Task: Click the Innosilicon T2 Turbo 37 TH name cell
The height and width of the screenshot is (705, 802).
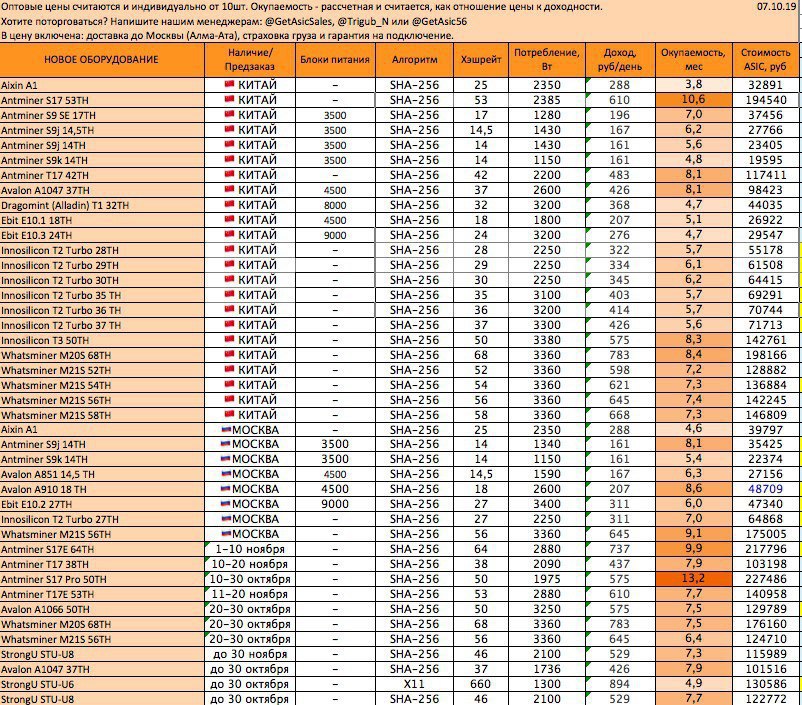Action: click(x=102, y=325)
